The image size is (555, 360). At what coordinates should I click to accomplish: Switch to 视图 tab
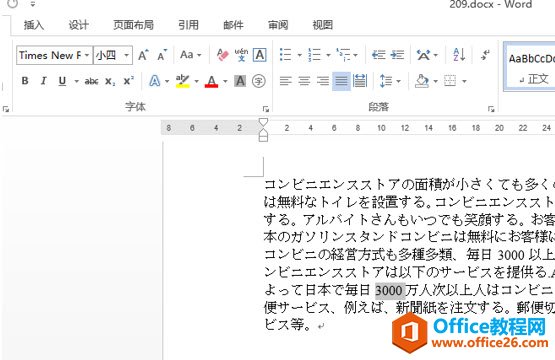pyautogui.click(x=322, y=25)
